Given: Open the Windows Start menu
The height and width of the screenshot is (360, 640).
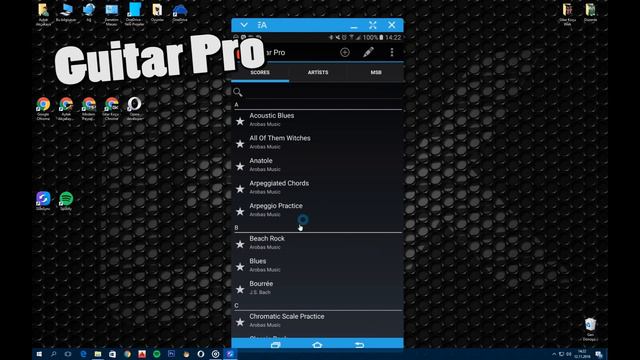Looking at the screenshot, I should [39, 354].
